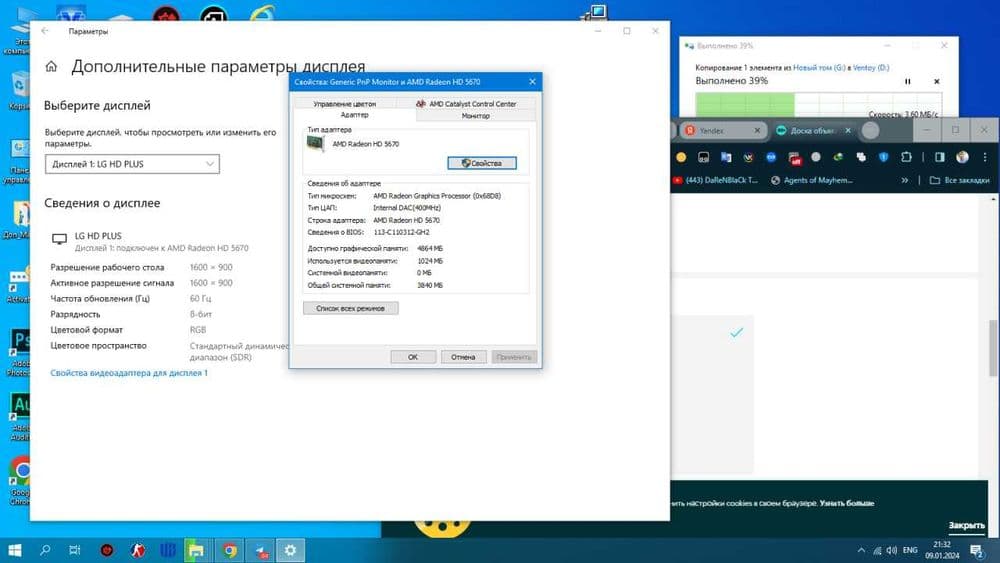The image size is (1000, 563).
Task: Open the Counter-Strike icon on the taskbar
Action: [137, 550]
